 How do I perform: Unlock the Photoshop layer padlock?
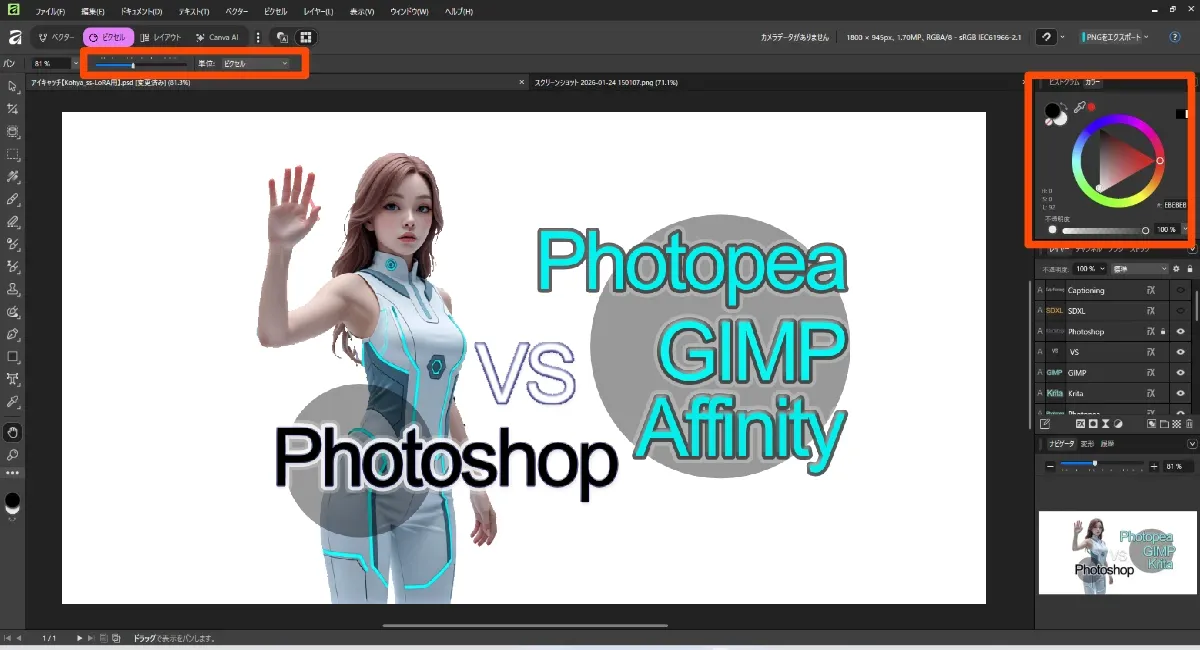tap(1163, 331)
